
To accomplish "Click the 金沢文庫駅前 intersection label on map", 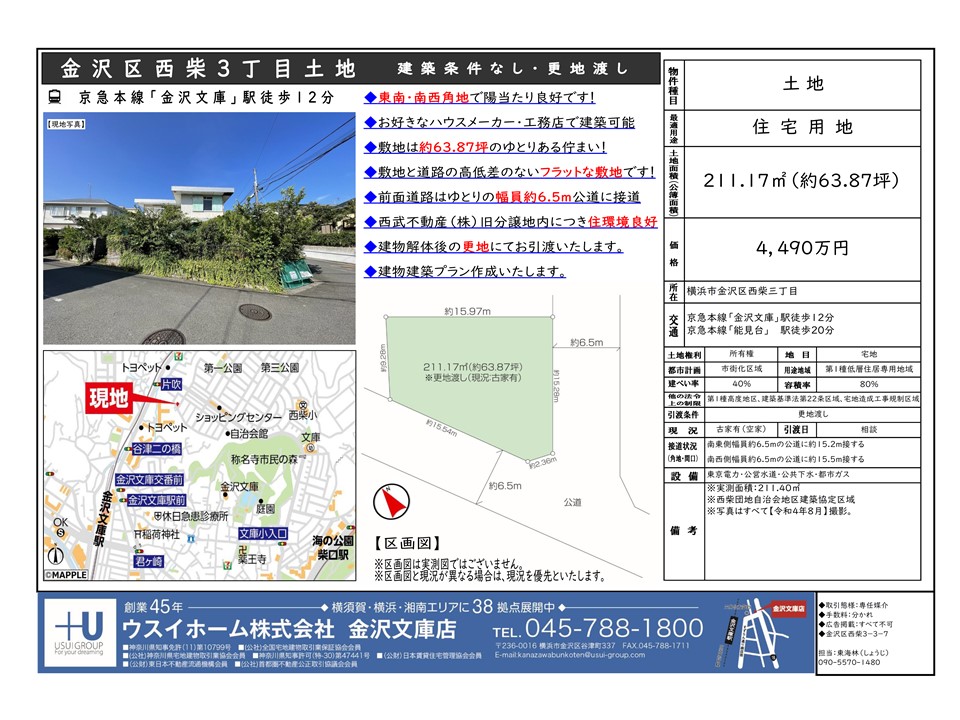I will click(157, 498).
